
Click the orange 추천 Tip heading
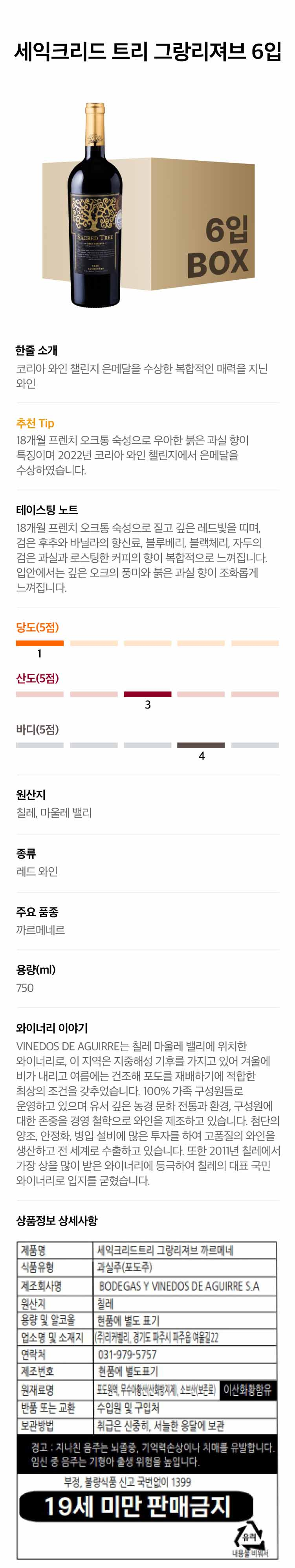[35, 423]
